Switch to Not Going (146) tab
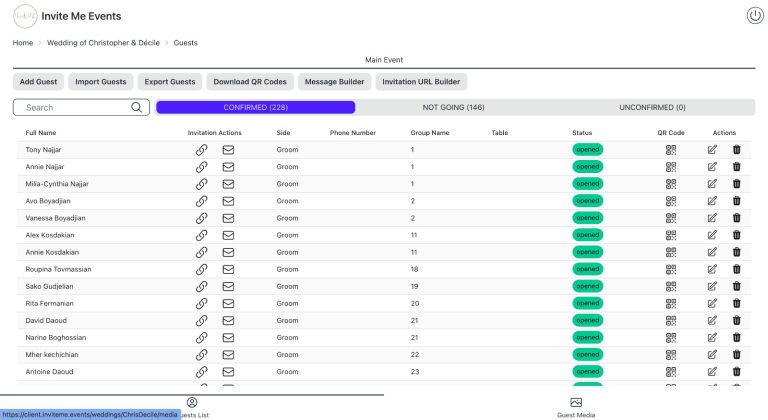 [453, 107]
